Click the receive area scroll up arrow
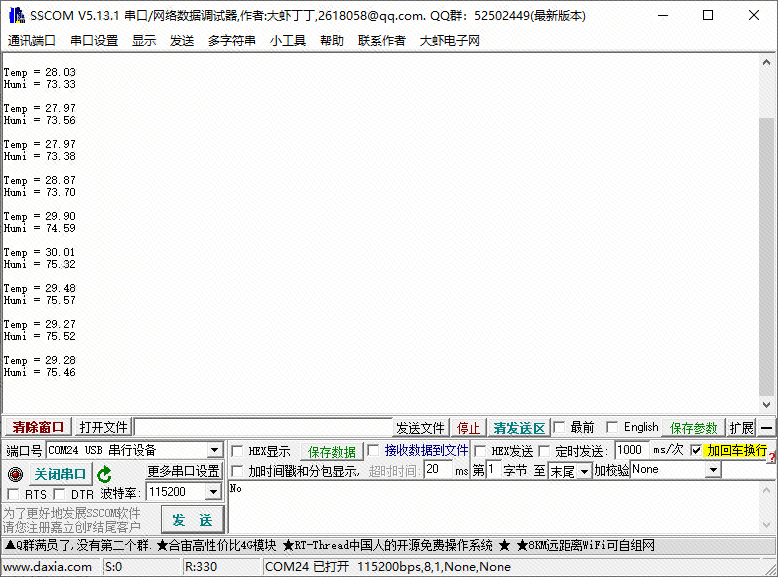 click(767, 63)
